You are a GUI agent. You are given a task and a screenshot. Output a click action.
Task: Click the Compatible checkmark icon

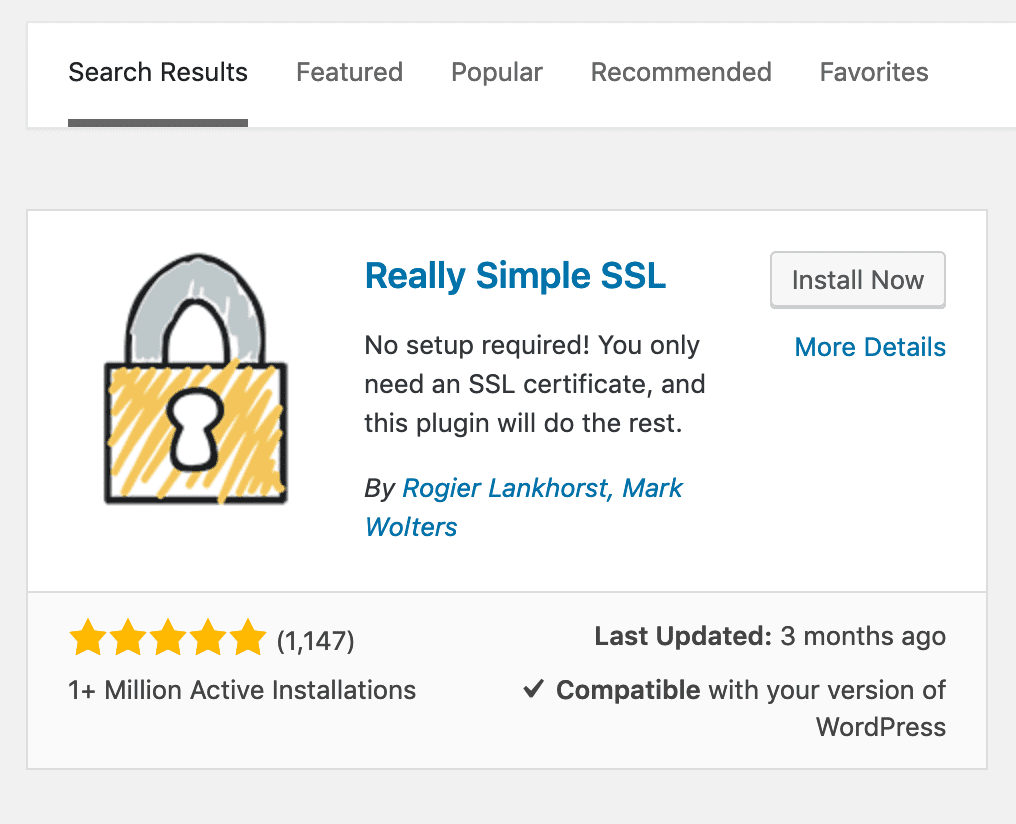[x=533, y=688]
